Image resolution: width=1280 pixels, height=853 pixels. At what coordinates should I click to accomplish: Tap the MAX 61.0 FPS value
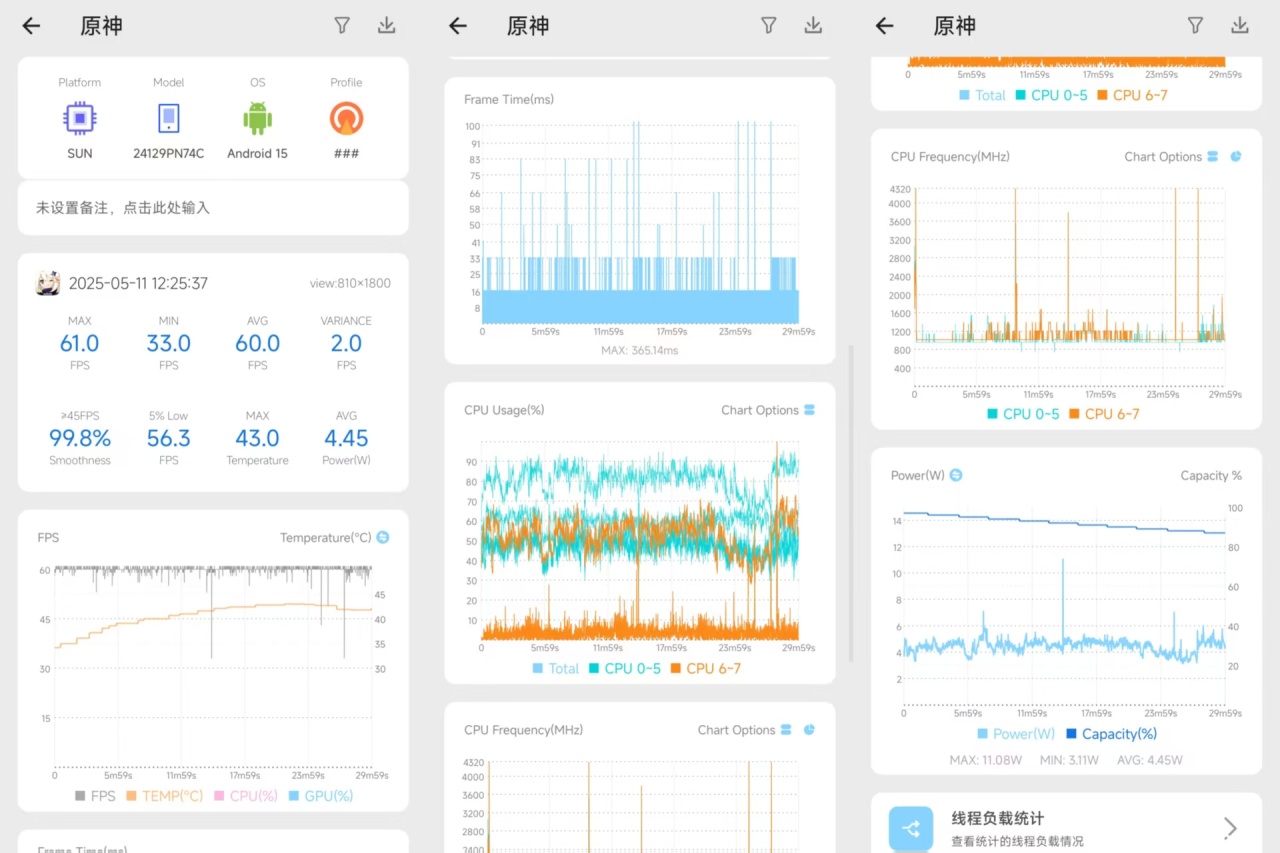(80, 343)
